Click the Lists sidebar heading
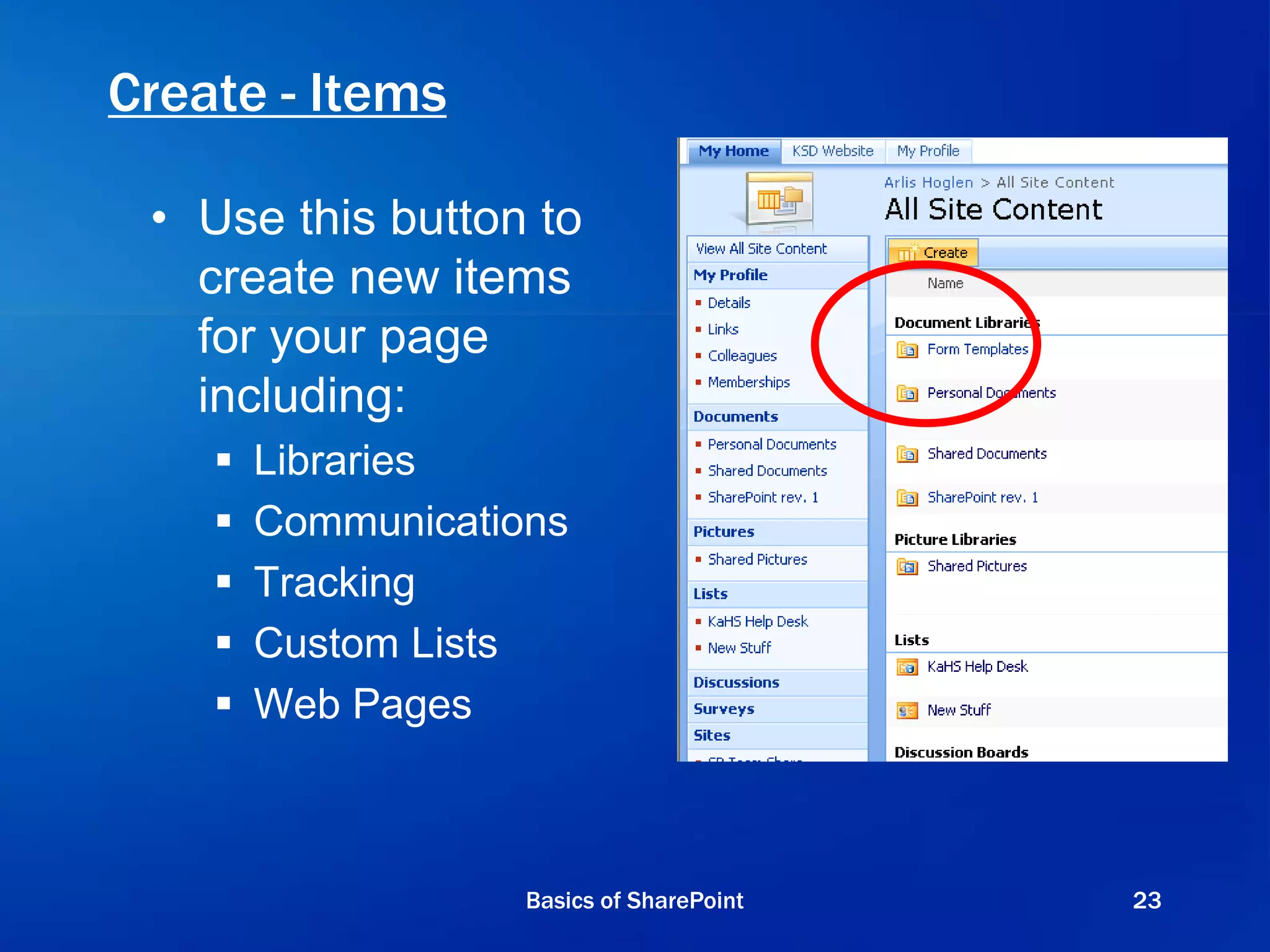This screenshot has width=1270, height=952. point(711,594)
